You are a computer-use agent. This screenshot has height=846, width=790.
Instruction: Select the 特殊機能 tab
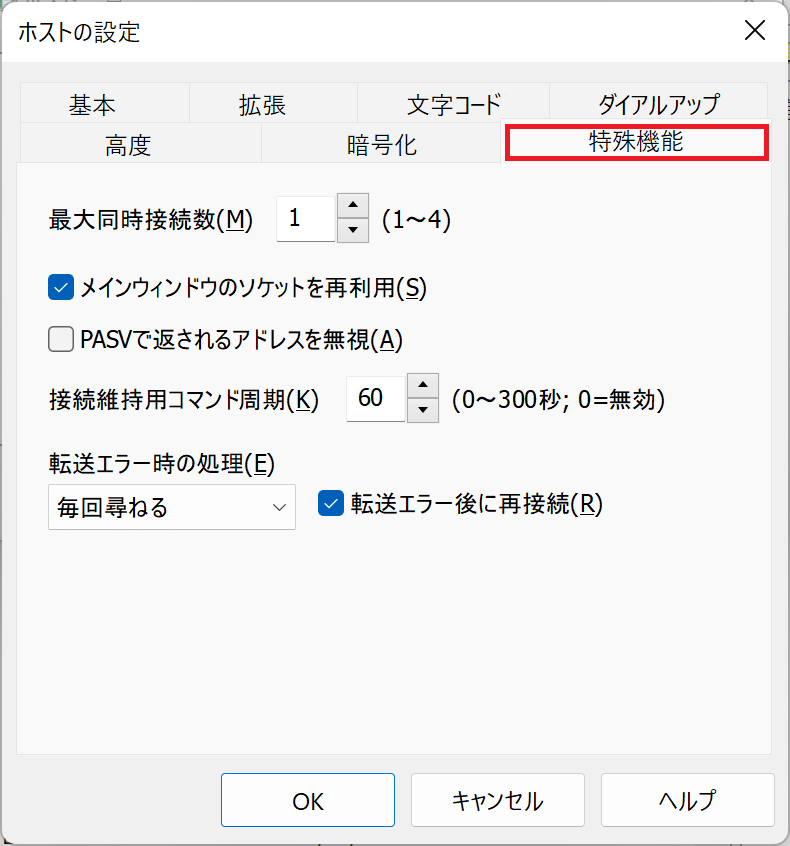tap(636, 142)
